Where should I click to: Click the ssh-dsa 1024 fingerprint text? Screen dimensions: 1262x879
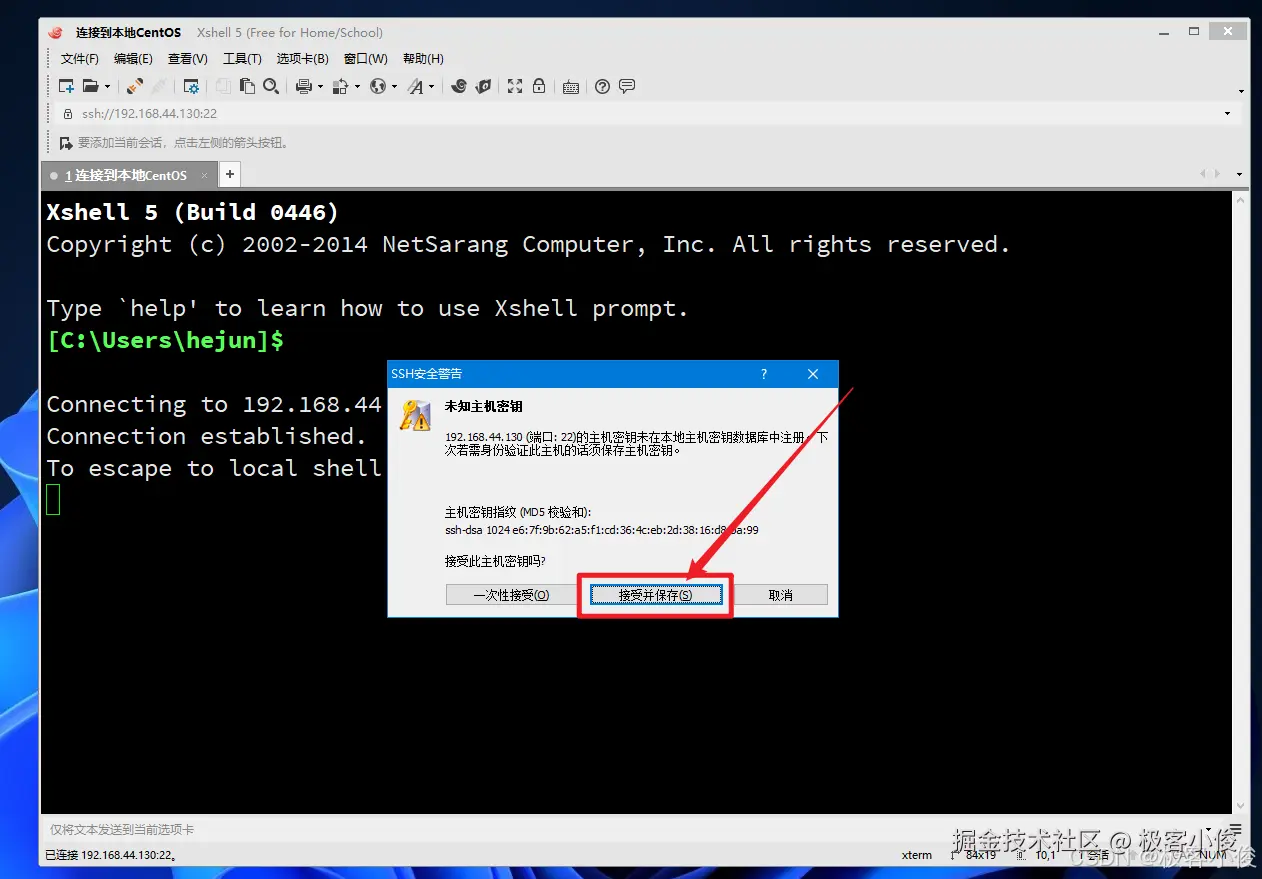tap(601, 530)
